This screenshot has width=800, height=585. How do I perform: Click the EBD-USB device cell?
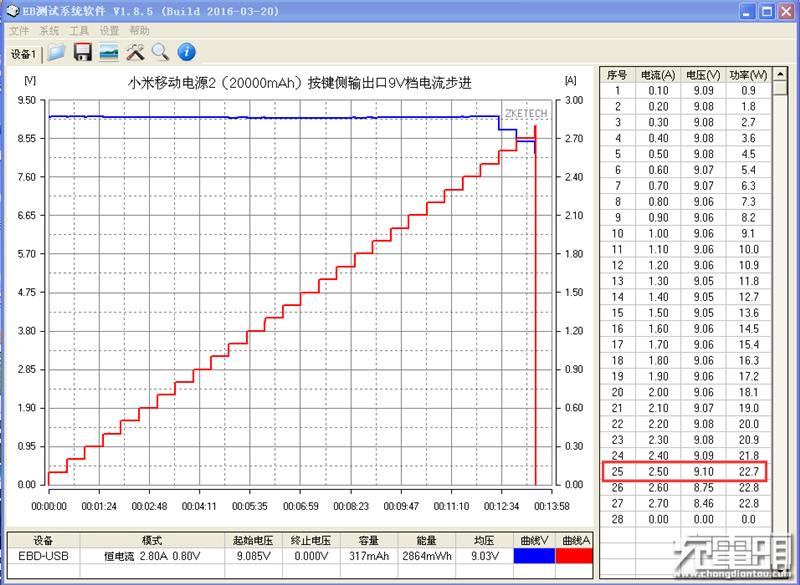(43, 556)
